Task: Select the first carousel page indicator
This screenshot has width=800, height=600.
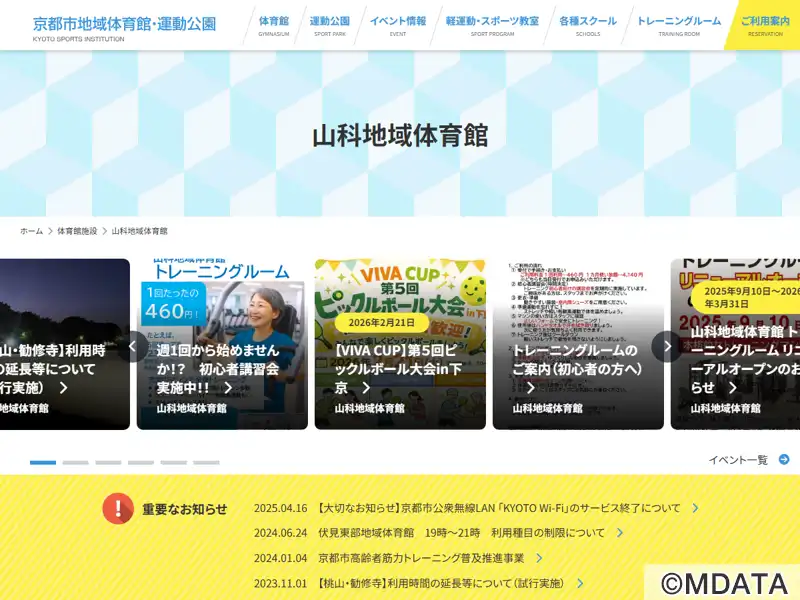Action: (x=43, y=463)
